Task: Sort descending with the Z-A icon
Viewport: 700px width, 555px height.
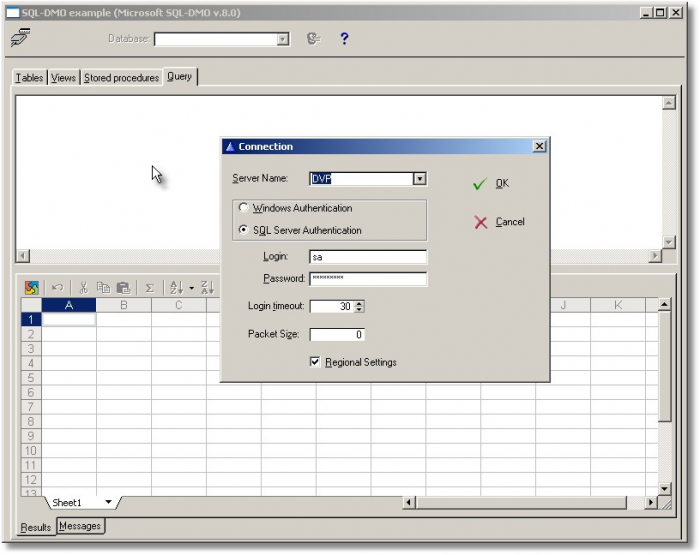Action: coord(207,288)
